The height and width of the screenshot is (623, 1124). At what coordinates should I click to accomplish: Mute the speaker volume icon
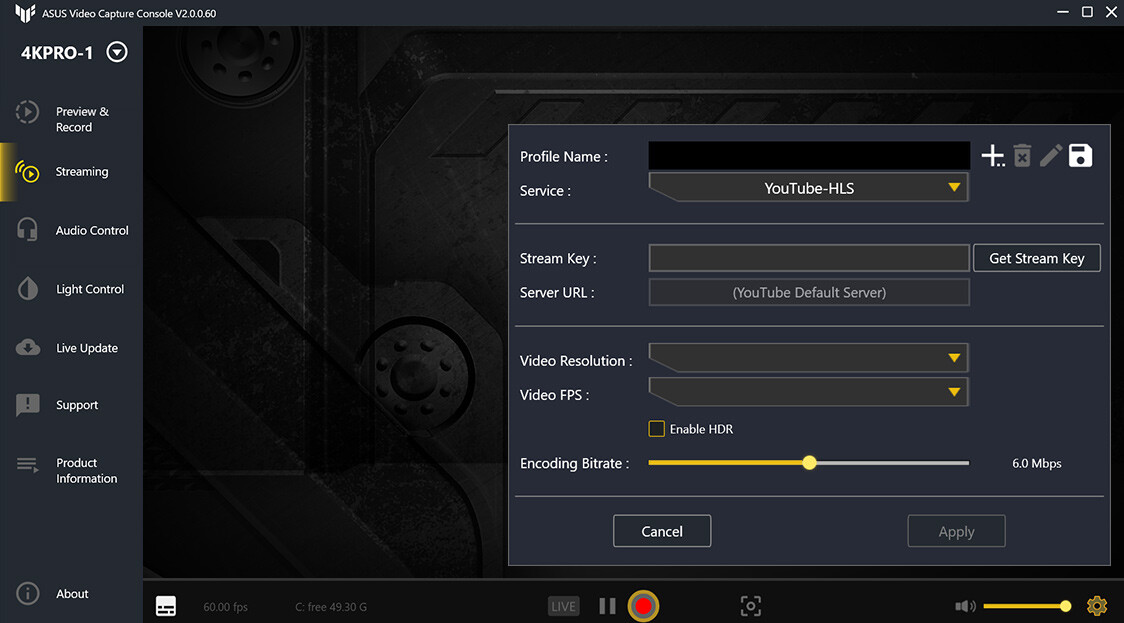click(x=965, y=607)
